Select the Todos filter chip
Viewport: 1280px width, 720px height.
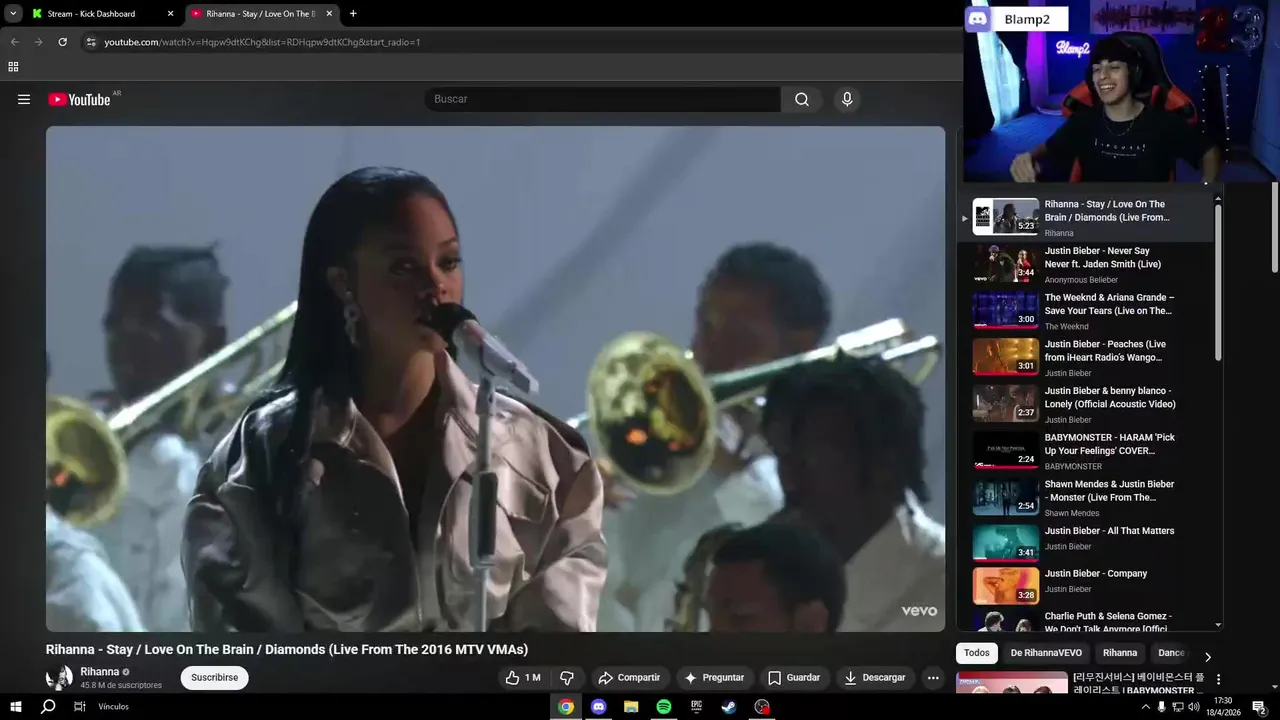pyautogui.click(x=977, y=653)
